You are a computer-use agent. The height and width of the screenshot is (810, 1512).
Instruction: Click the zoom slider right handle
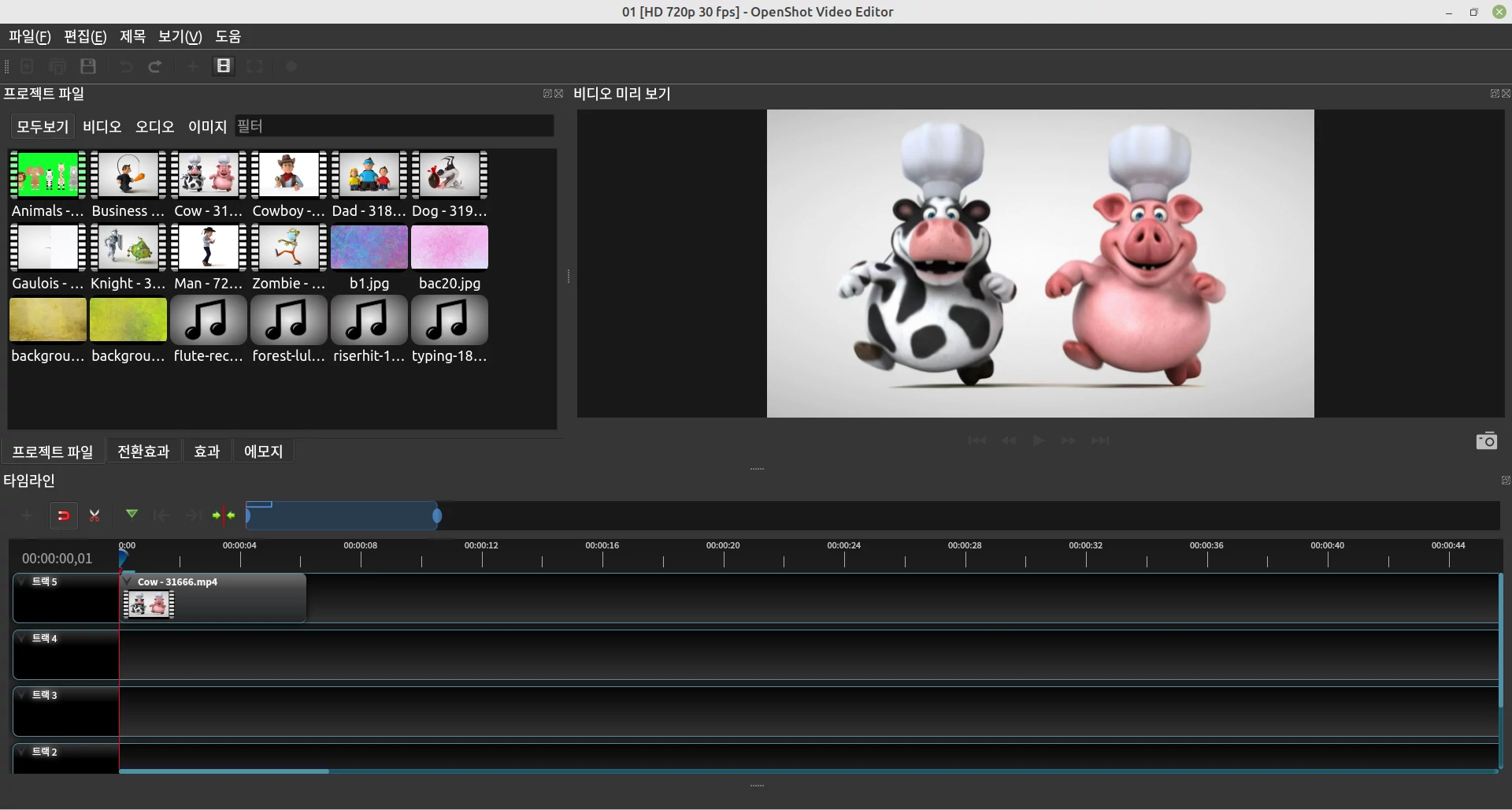pos(437,516)
